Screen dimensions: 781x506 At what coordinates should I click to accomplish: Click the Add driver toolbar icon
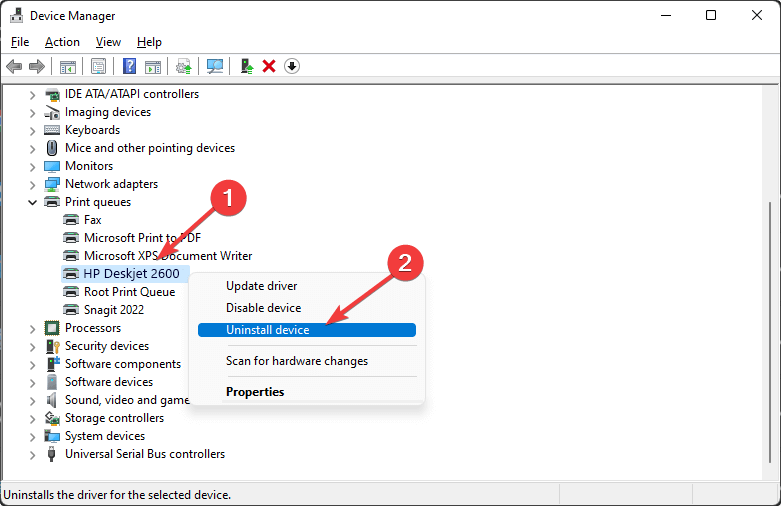(247, 66)
